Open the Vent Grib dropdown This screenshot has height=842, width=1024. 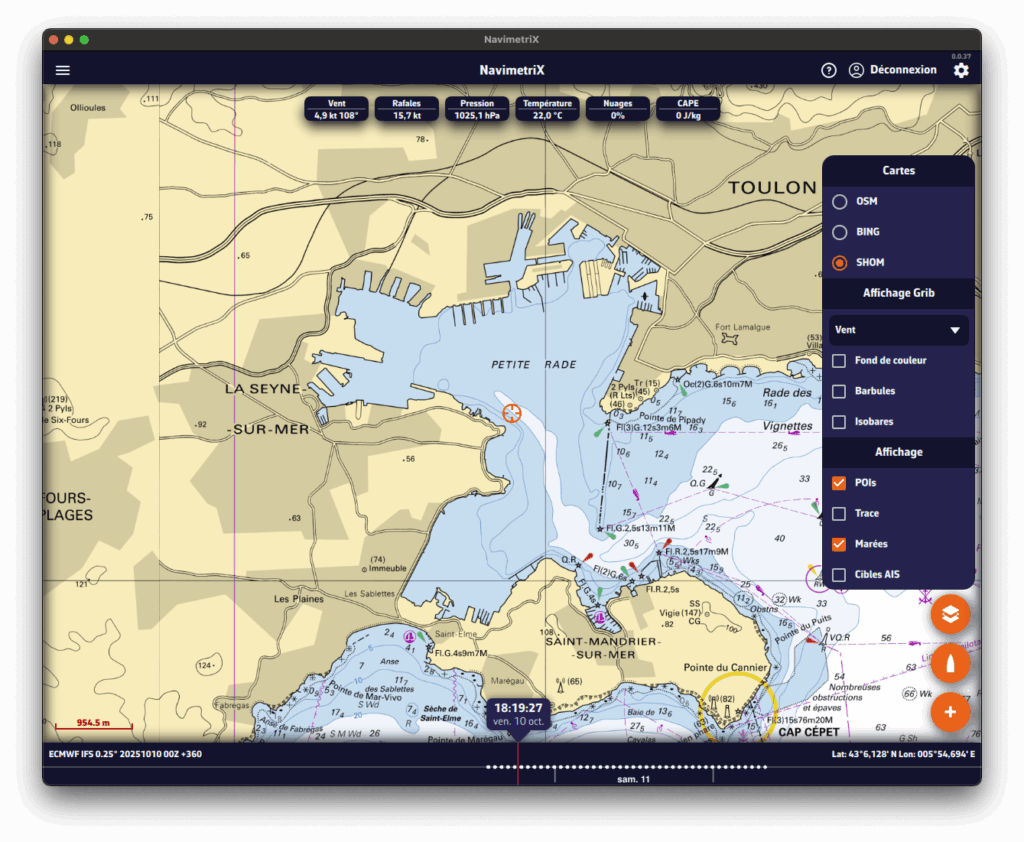coord(898,330)
